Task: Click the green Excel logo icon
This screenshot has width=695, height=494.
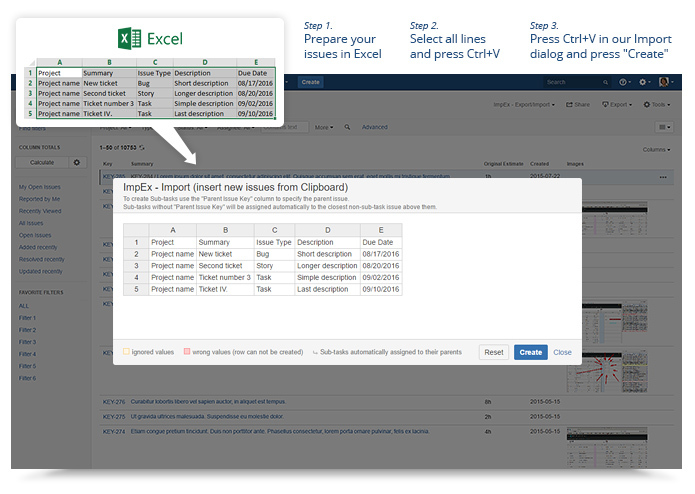Action: pos(129,38)
